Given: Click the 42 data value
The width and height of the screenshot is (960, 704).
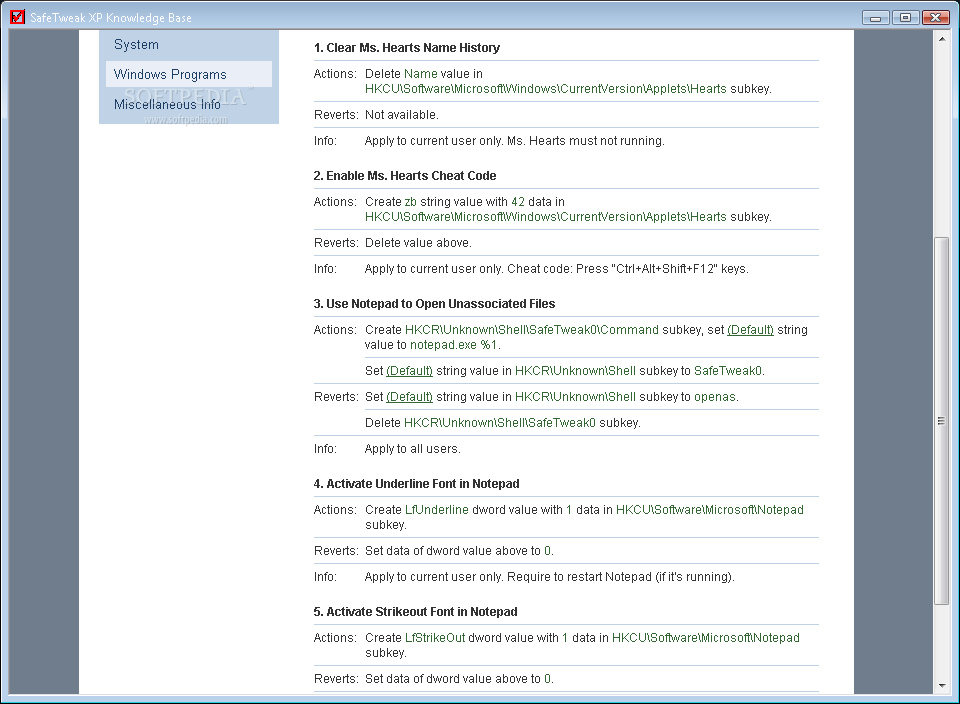Looking at the screenshot, I should 518,201.
